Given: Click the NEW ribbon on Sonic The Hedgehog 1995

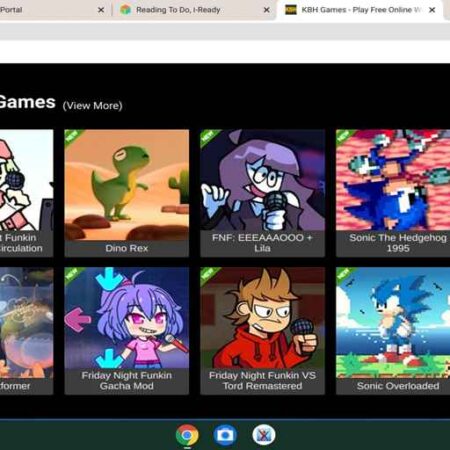Looking at the screenshot, I should pos(343,137).
